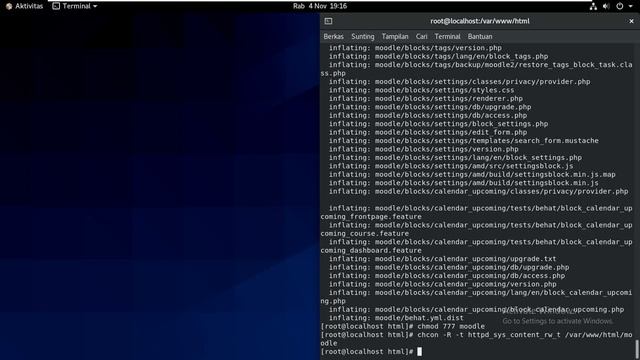Image resolution: width=640 pixels, height=360 pixels.
Task: Click the window title root@localhost:/var/www/html
Action: [x=480, y=21]
